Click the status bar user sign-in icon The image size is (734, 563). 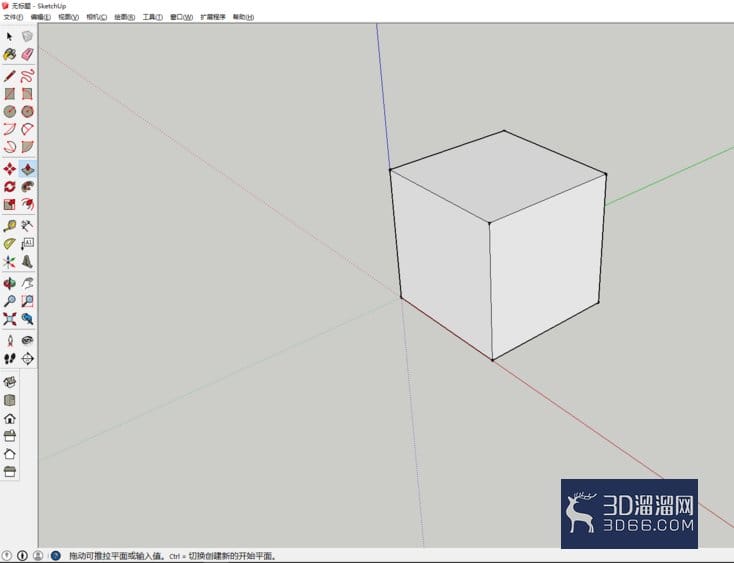tap(38, 556)
